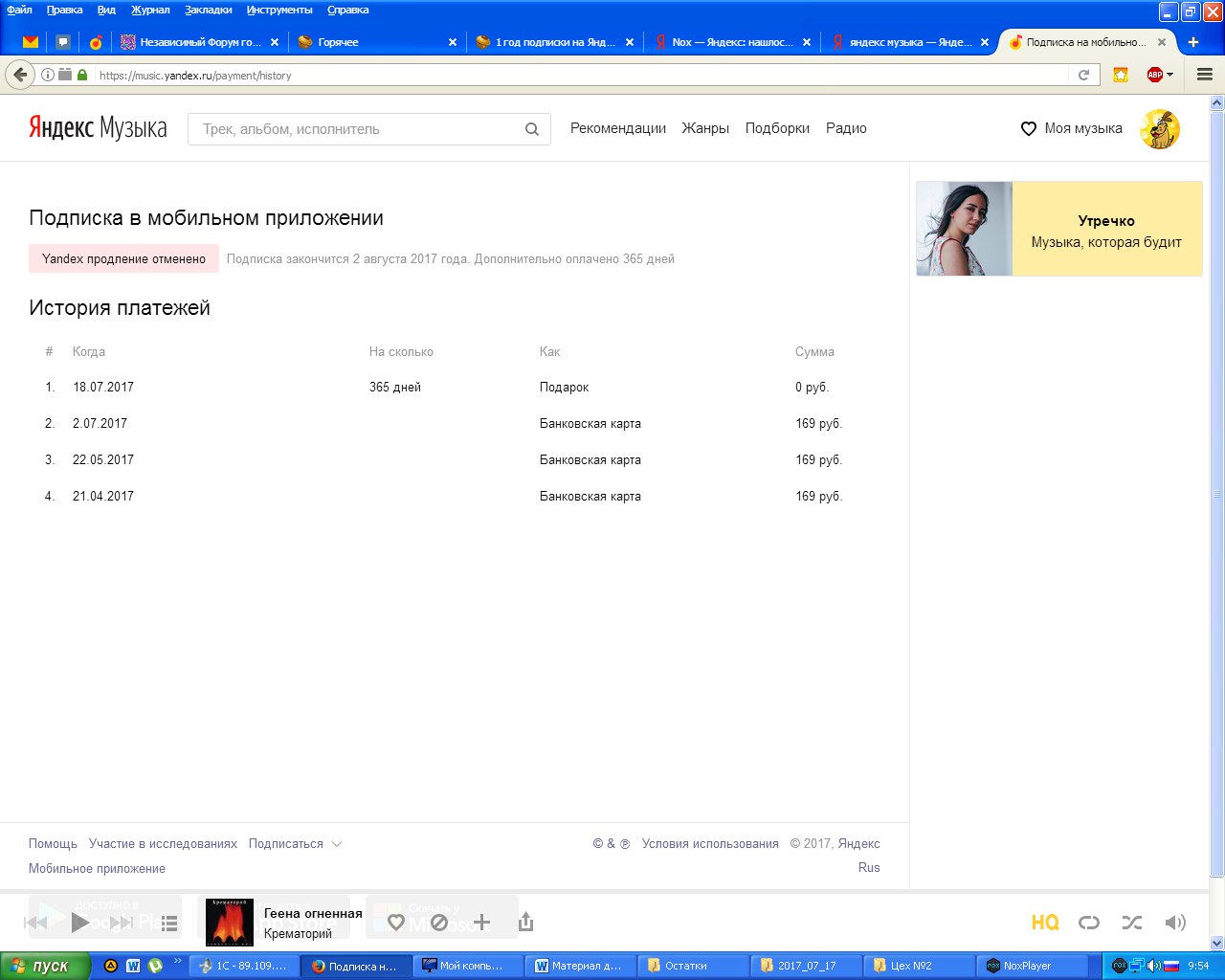The width and height of the screenshot is (1225, 980).
Task: Open the Adblock Plus dropdown arrow
Action: [1169, 75]
